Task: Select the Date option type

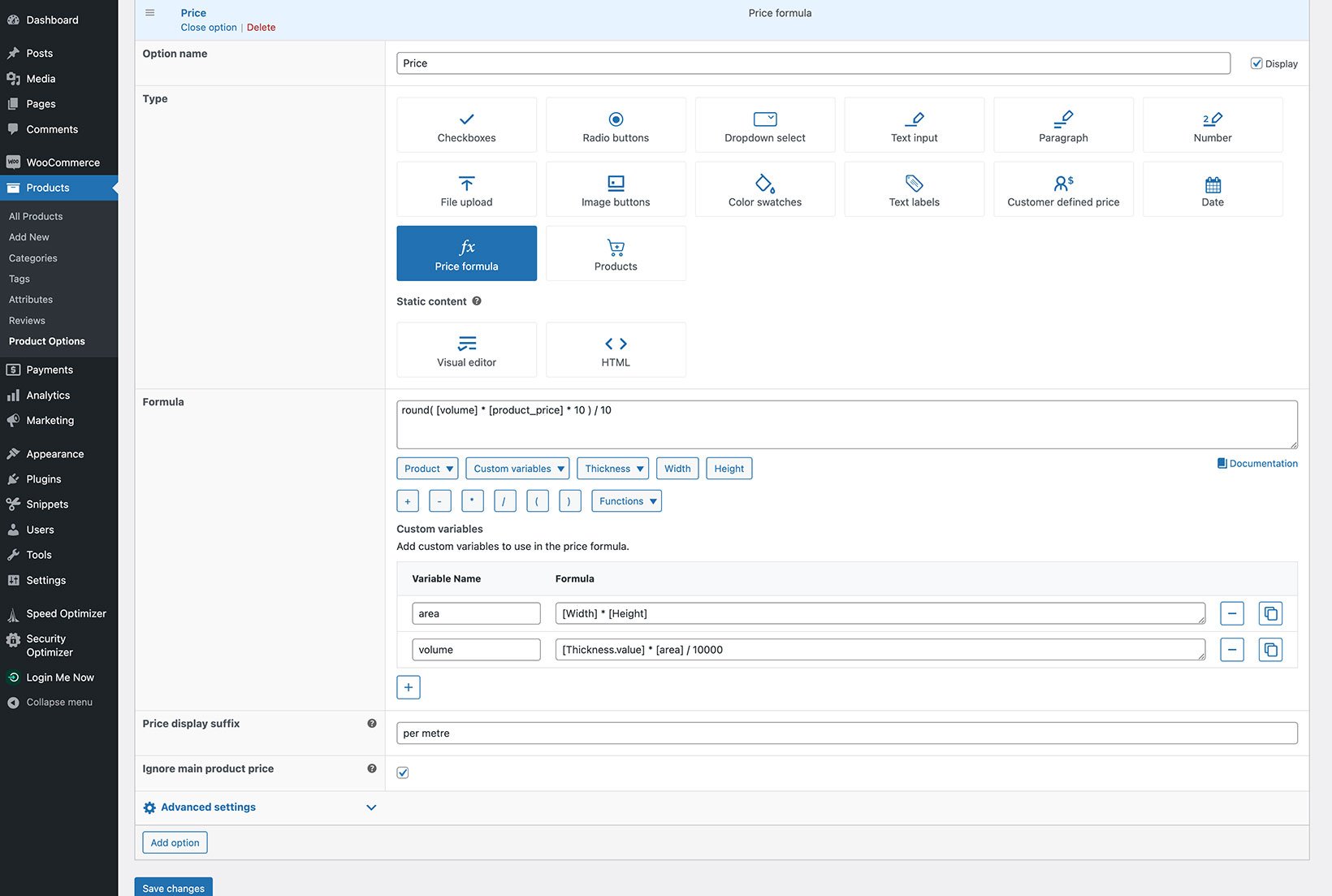Action: 1212,189
